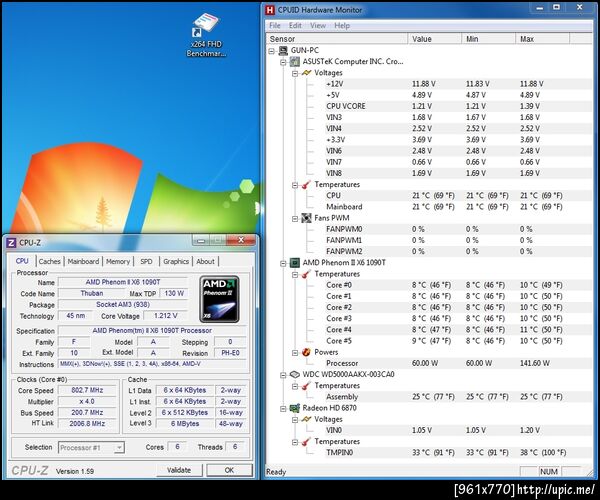Click the Phenom Temperatures thermometer icon
This screenshot has width=600, height=500.
pos(306,274)
